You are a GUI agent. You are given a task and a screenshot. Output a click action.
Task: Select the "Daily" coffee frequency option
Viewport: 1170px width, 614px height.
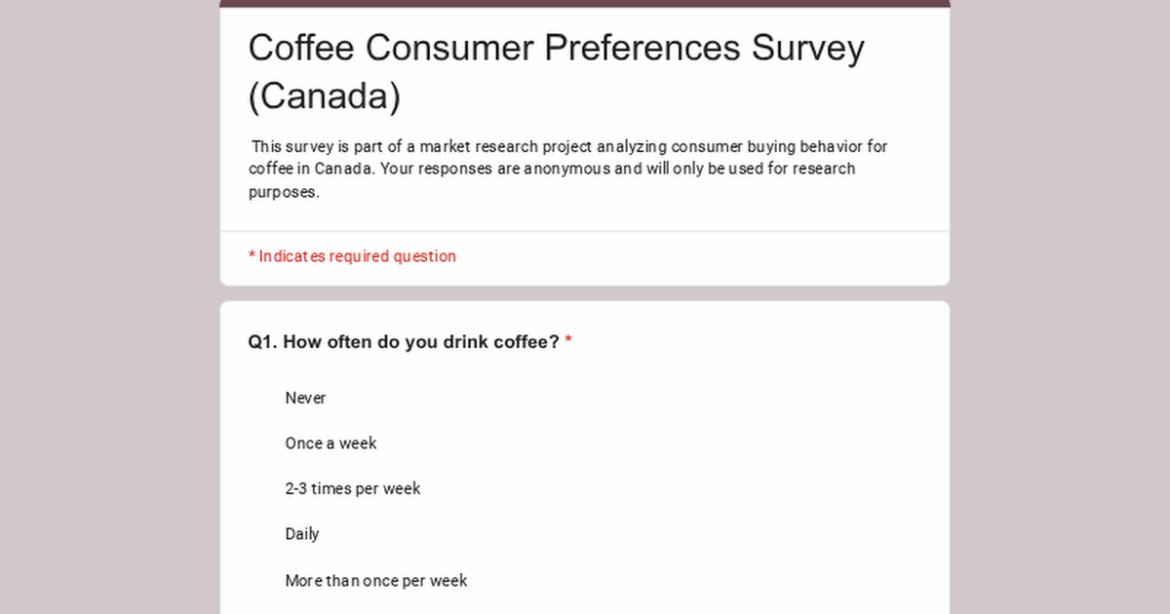click(x=302, y=534)
